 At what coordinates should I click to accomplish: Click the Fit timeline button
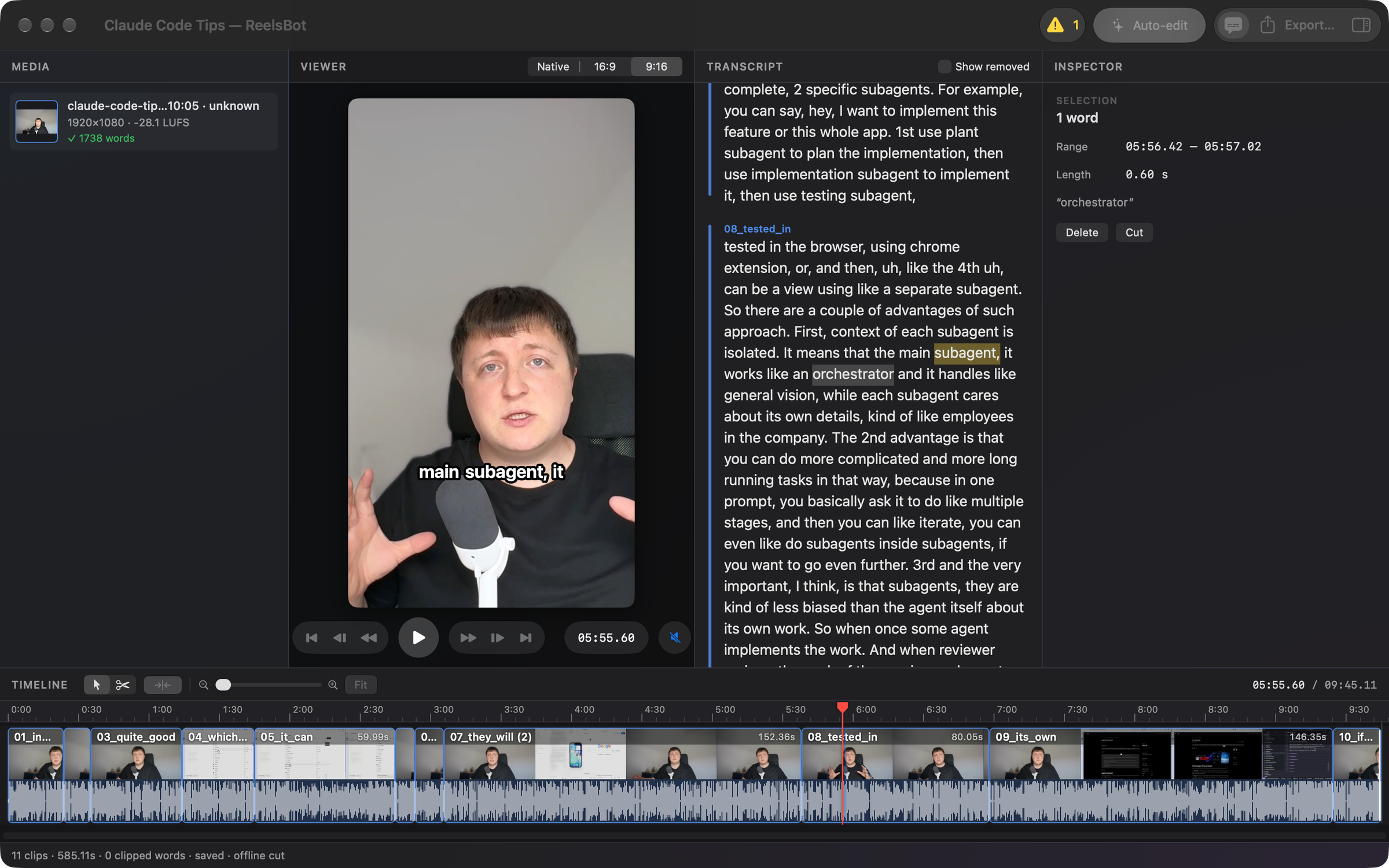(x=361, y=685)
